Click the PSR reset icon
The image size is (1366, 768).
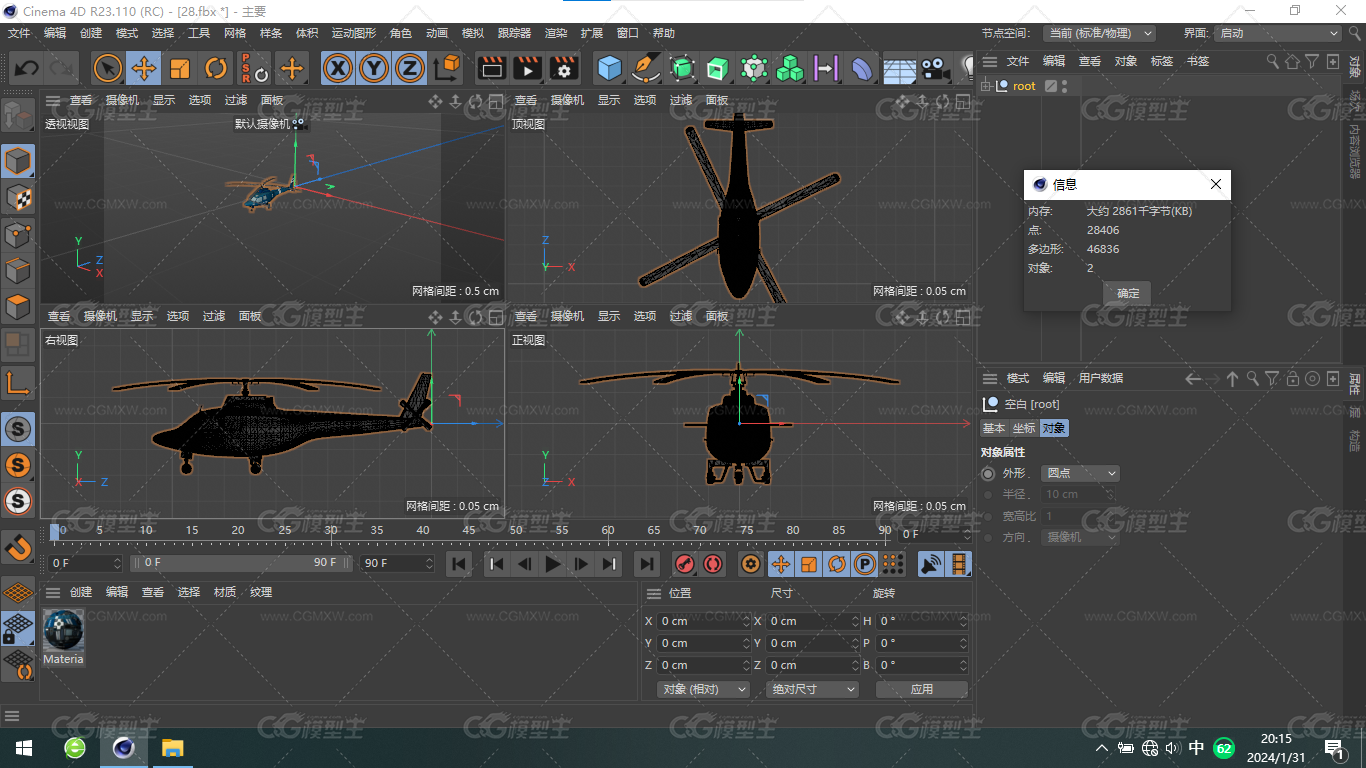(x=254, y=68)
